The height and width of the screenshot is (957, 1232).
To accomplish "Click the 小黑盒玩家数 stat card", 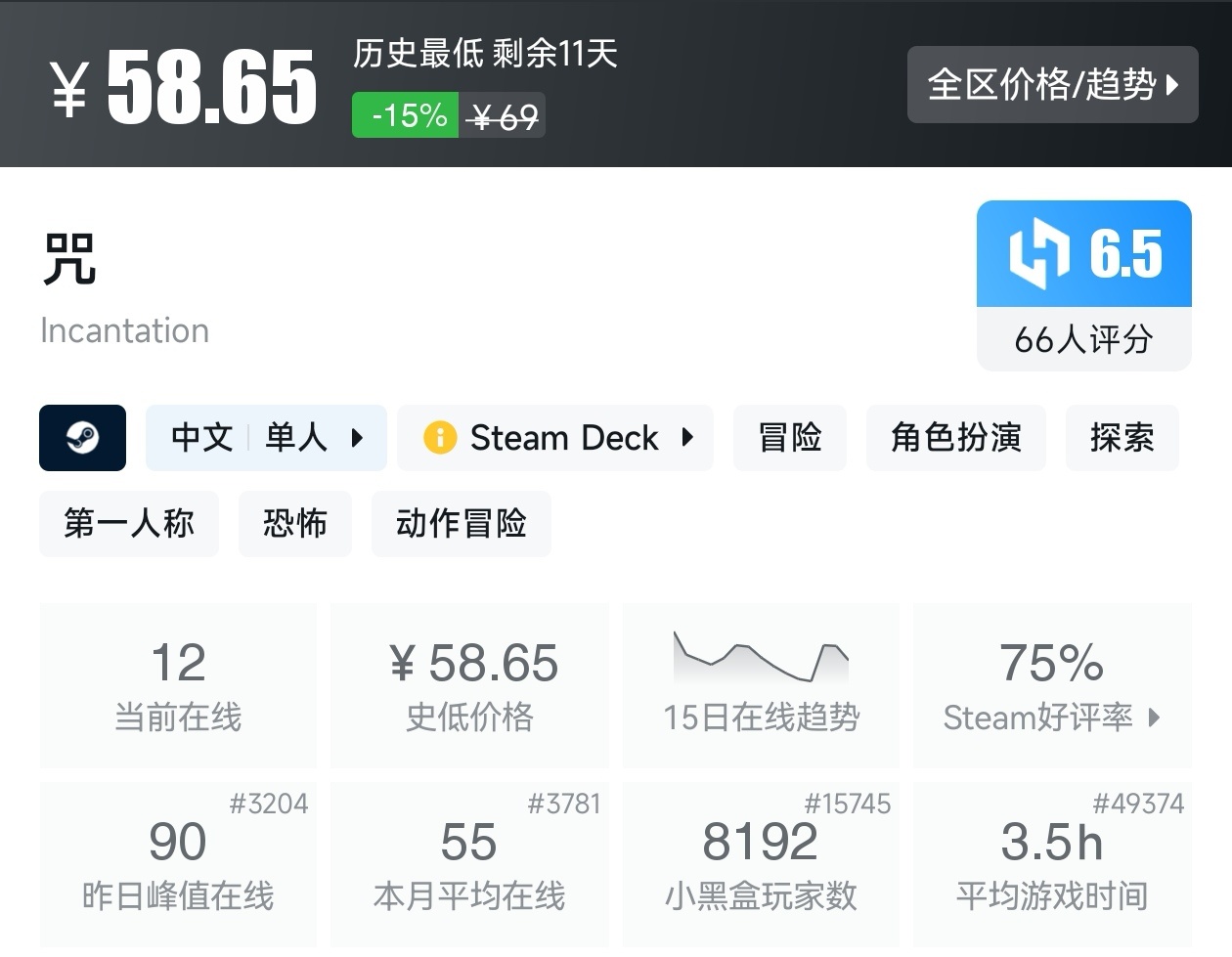I will pyautogui.click(x=761, y=864).
